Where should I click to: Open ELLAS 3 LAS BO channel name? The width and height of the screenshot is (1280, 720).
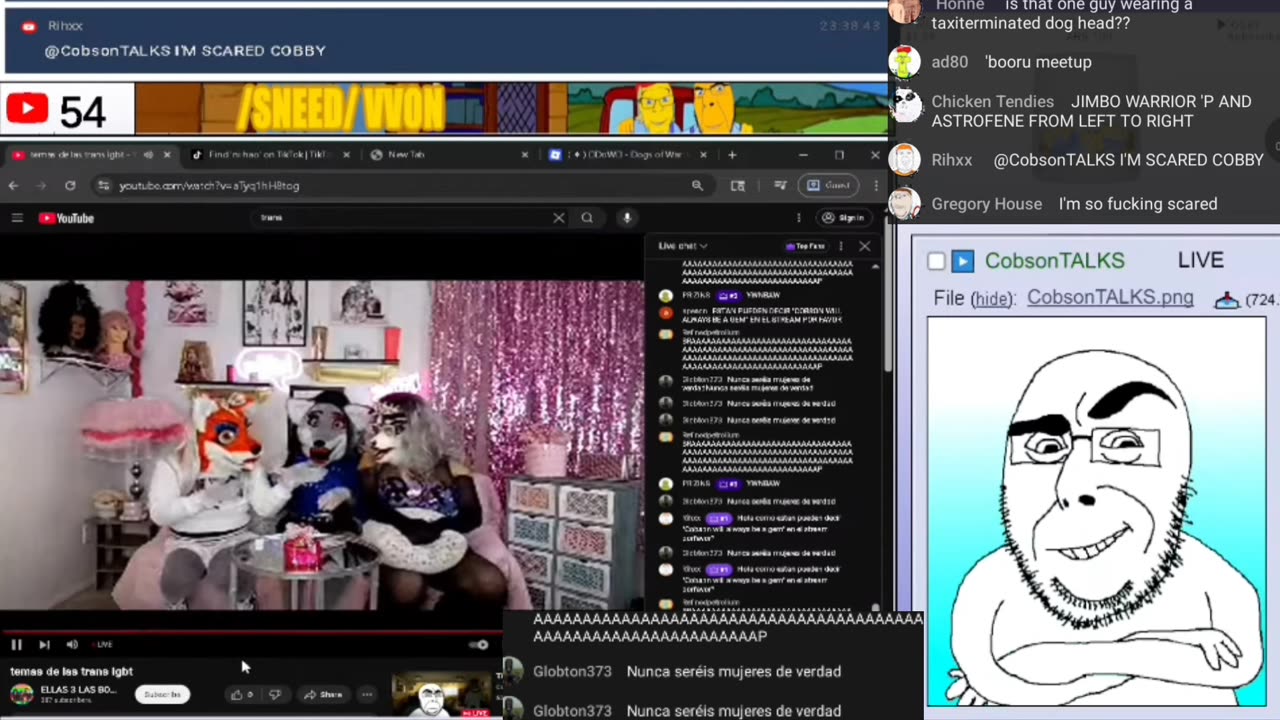tap(78, 690)
